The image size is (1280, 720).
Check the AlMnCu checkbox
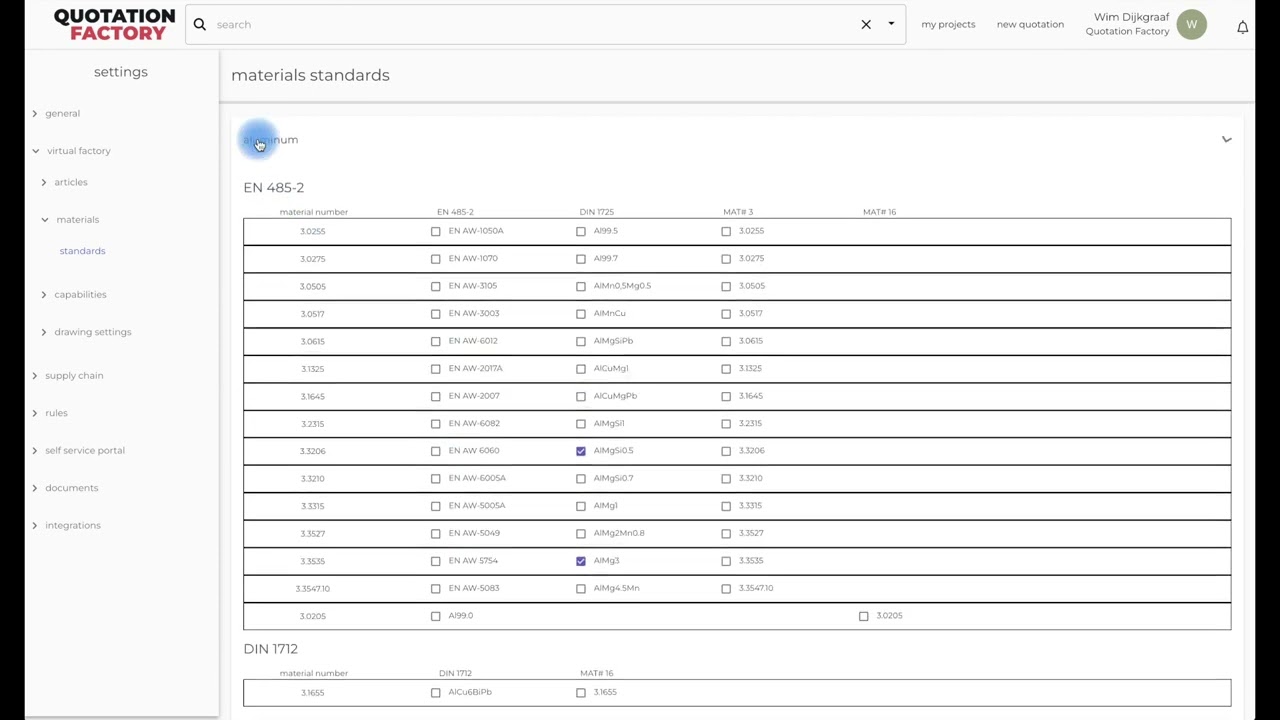click(581, 314)
